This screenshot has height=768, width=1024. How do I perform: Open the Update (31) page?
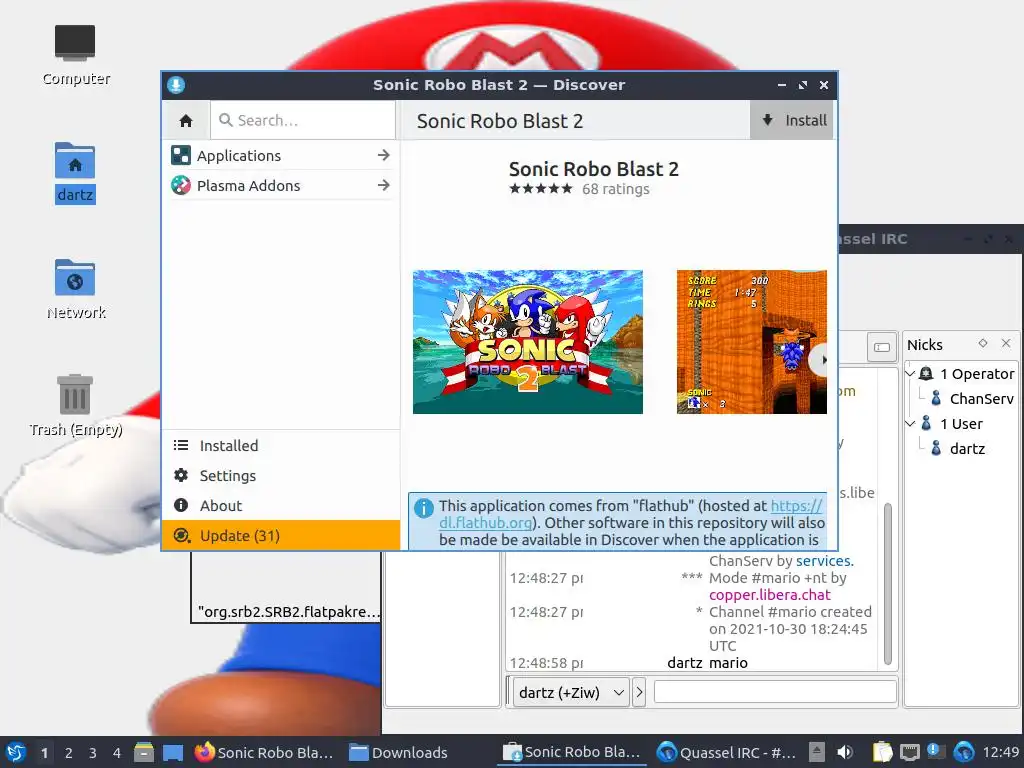281,536
